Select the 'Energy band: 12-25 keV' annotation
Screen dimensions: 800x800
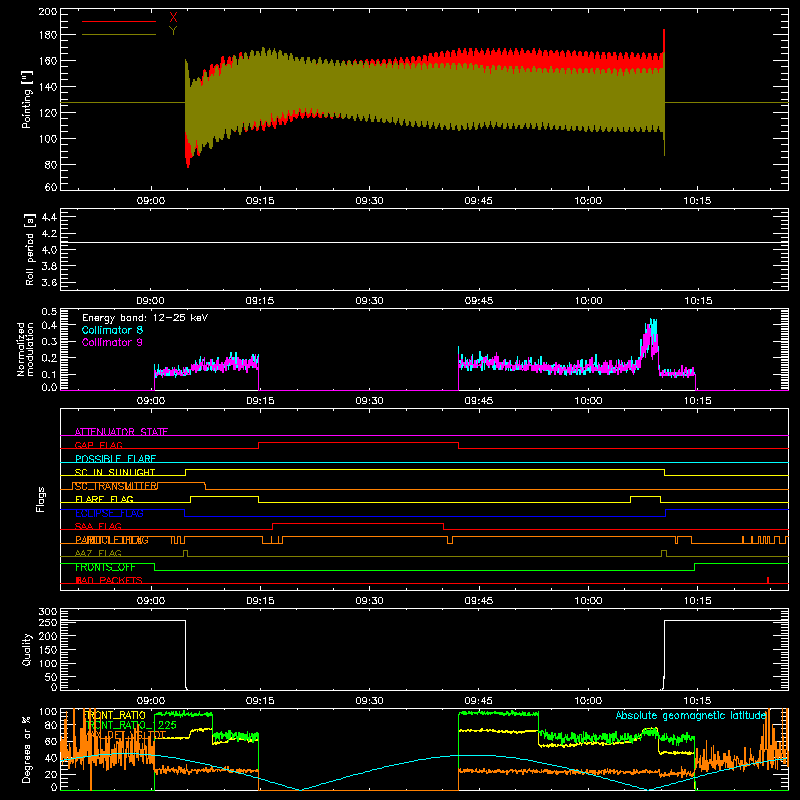145,318
